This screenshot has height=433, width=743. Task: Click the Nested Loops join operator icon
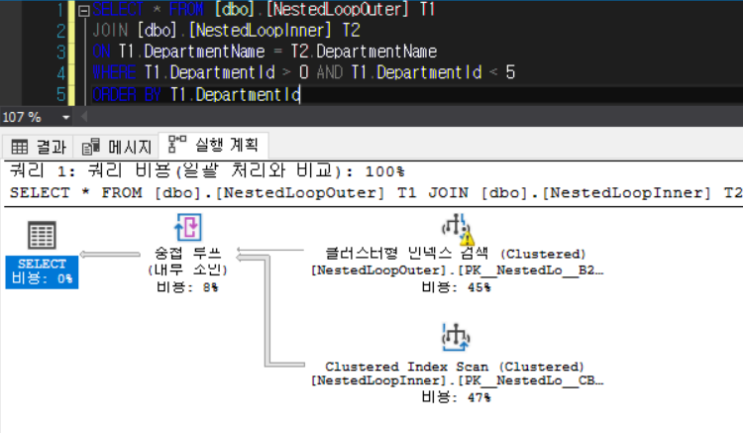pyautogui.click(x=188, y=227)
